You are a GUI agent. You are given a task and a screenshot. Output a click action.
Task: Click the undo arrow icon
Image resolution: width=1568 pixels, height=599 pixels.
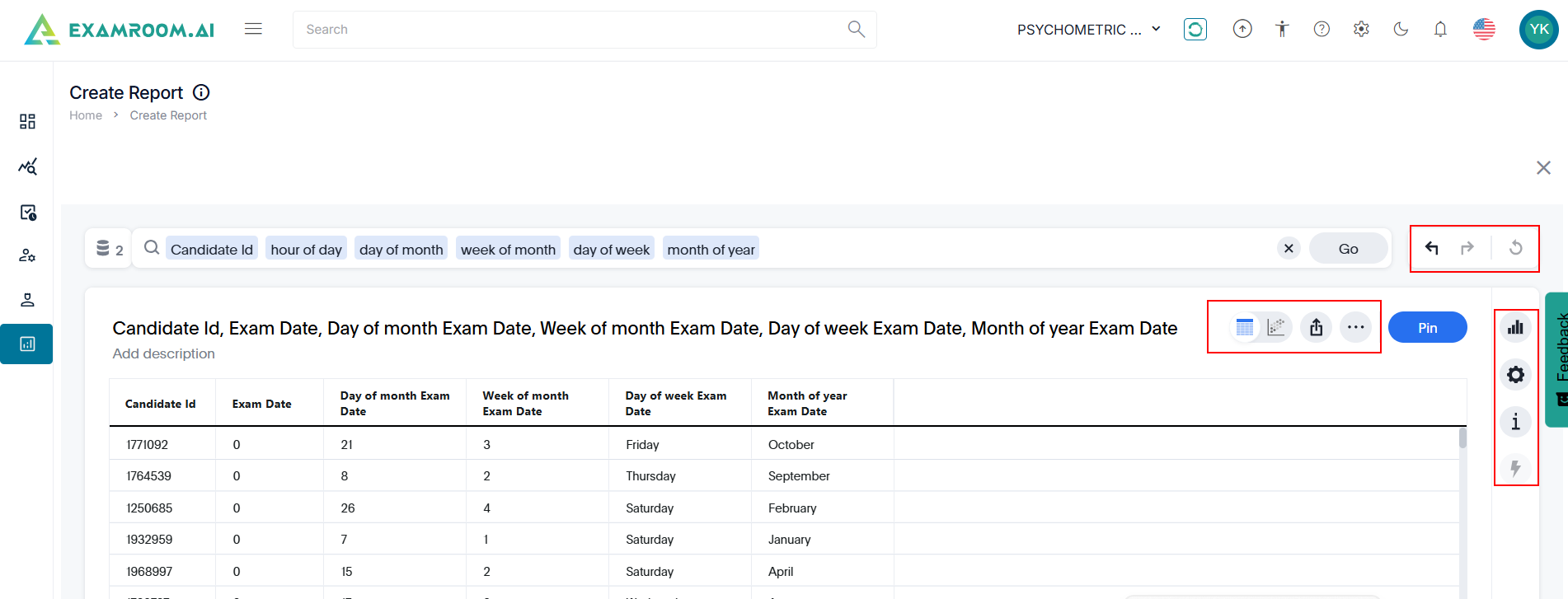(x=1432, y=248)
